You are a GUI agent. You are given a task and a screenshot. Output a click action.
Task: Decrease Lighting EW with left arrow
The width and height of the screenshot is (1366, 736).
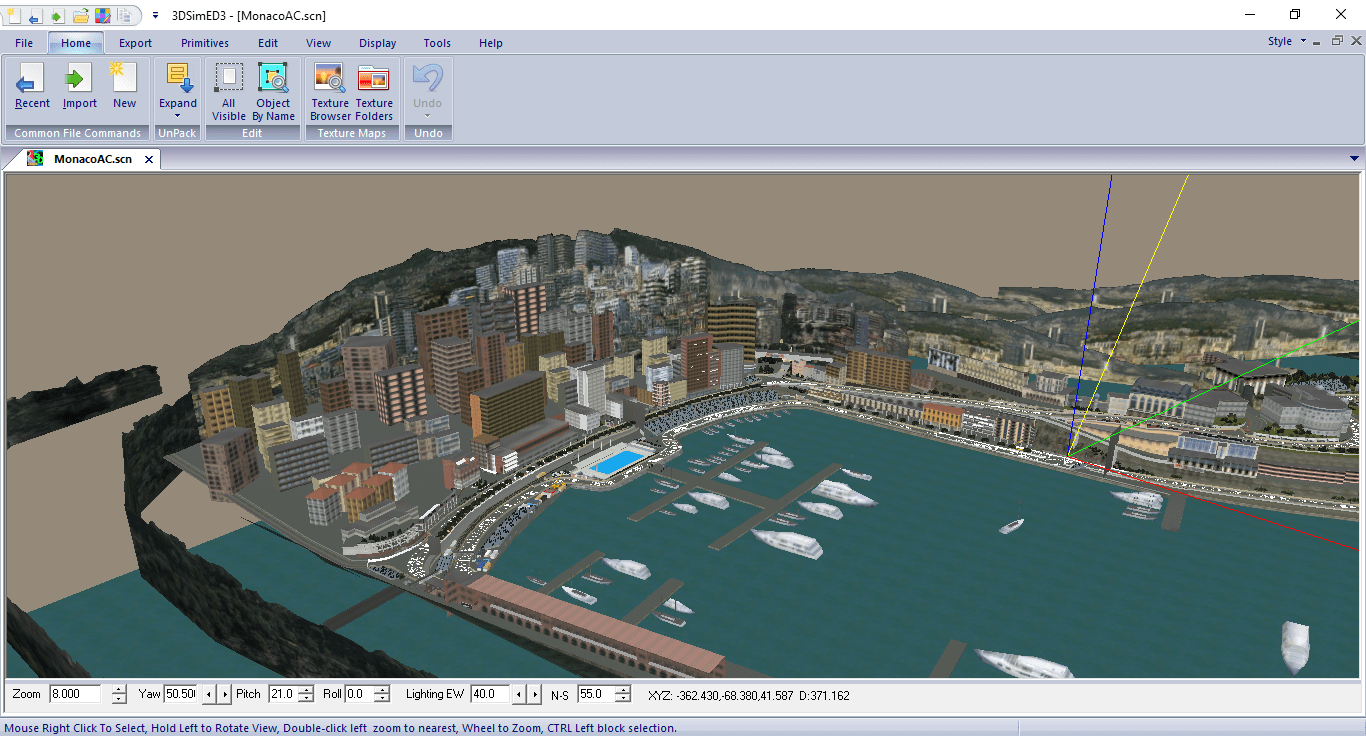click(x=519, y=694)
